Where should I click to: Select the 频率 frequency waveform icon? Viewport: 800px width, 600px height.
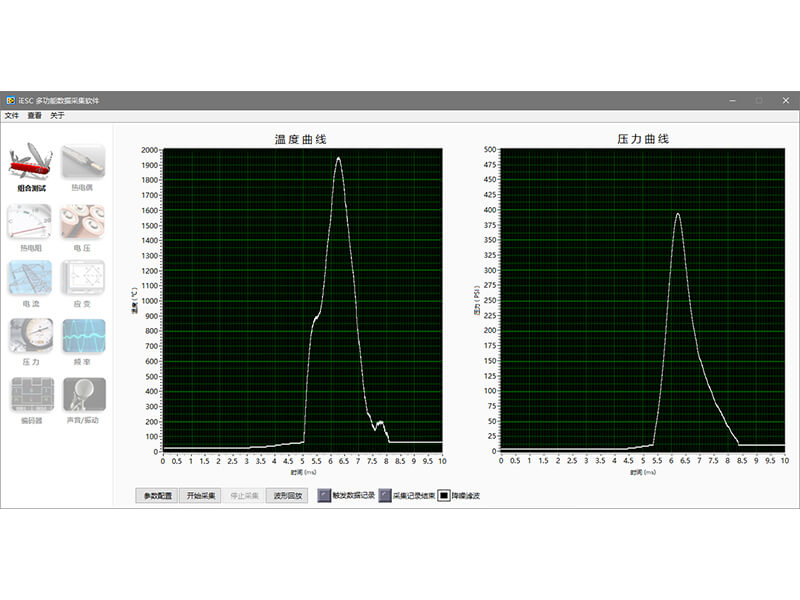pos(83,336)
